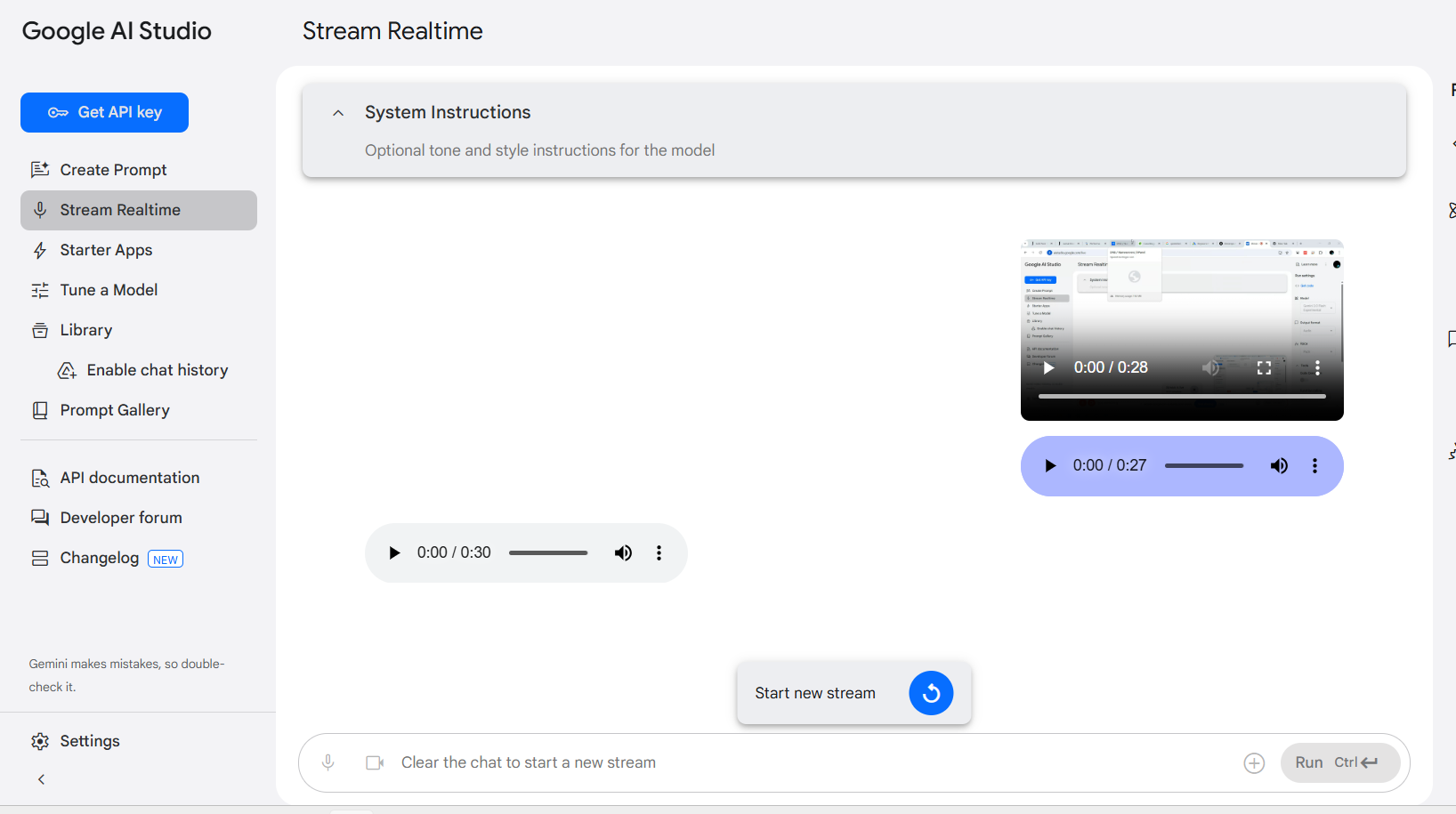Click the microphone icon in the input bar

328,762
